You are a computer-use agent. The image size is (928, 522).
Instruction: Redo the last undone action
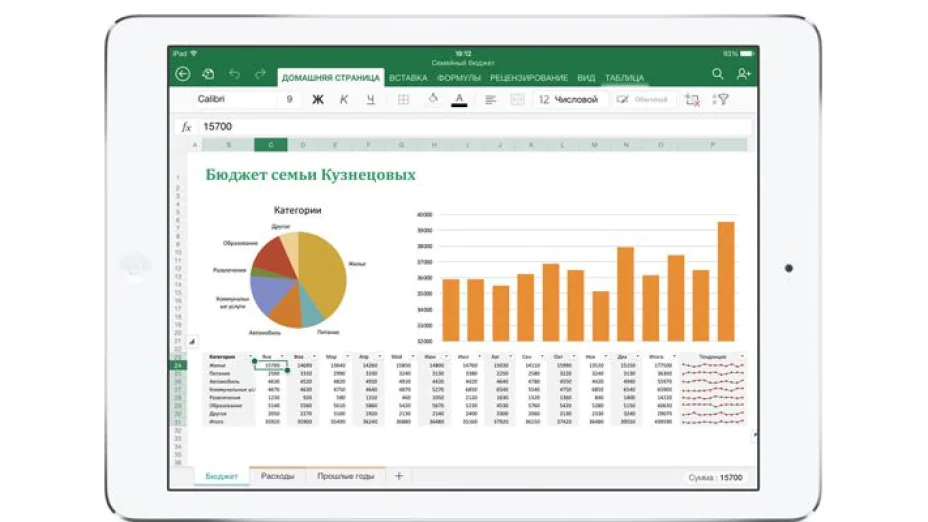point(260,74)
